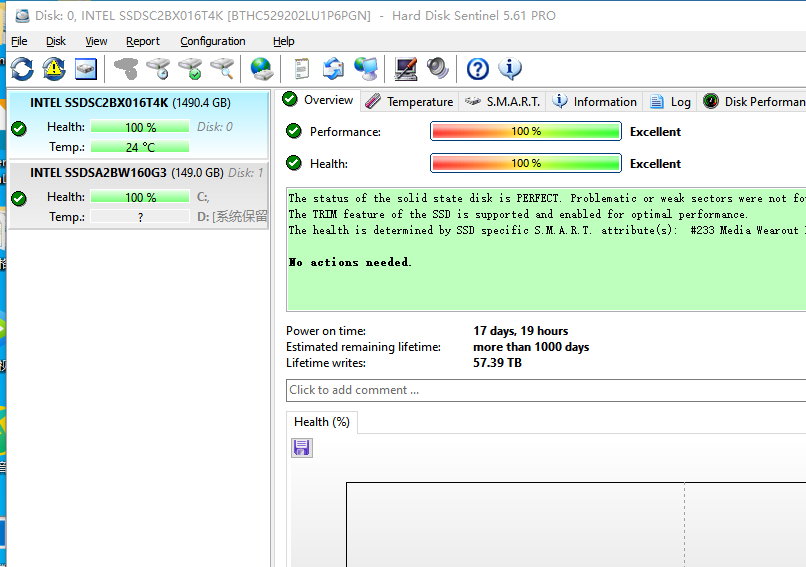Click the floppy disk save icon under Health (%)
Viewport: 806px width, 567px height.
[x=302, y=448]
